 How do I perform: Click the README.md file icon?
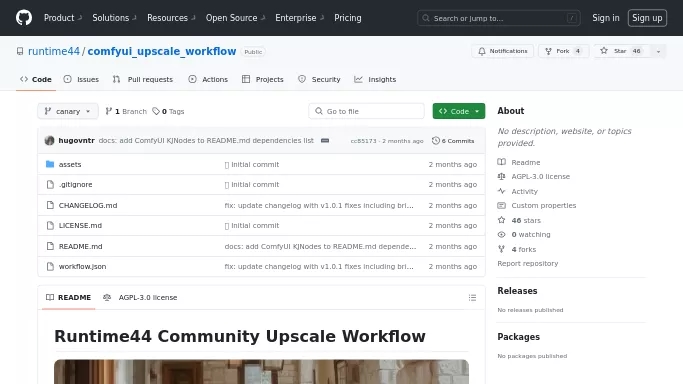50,246
